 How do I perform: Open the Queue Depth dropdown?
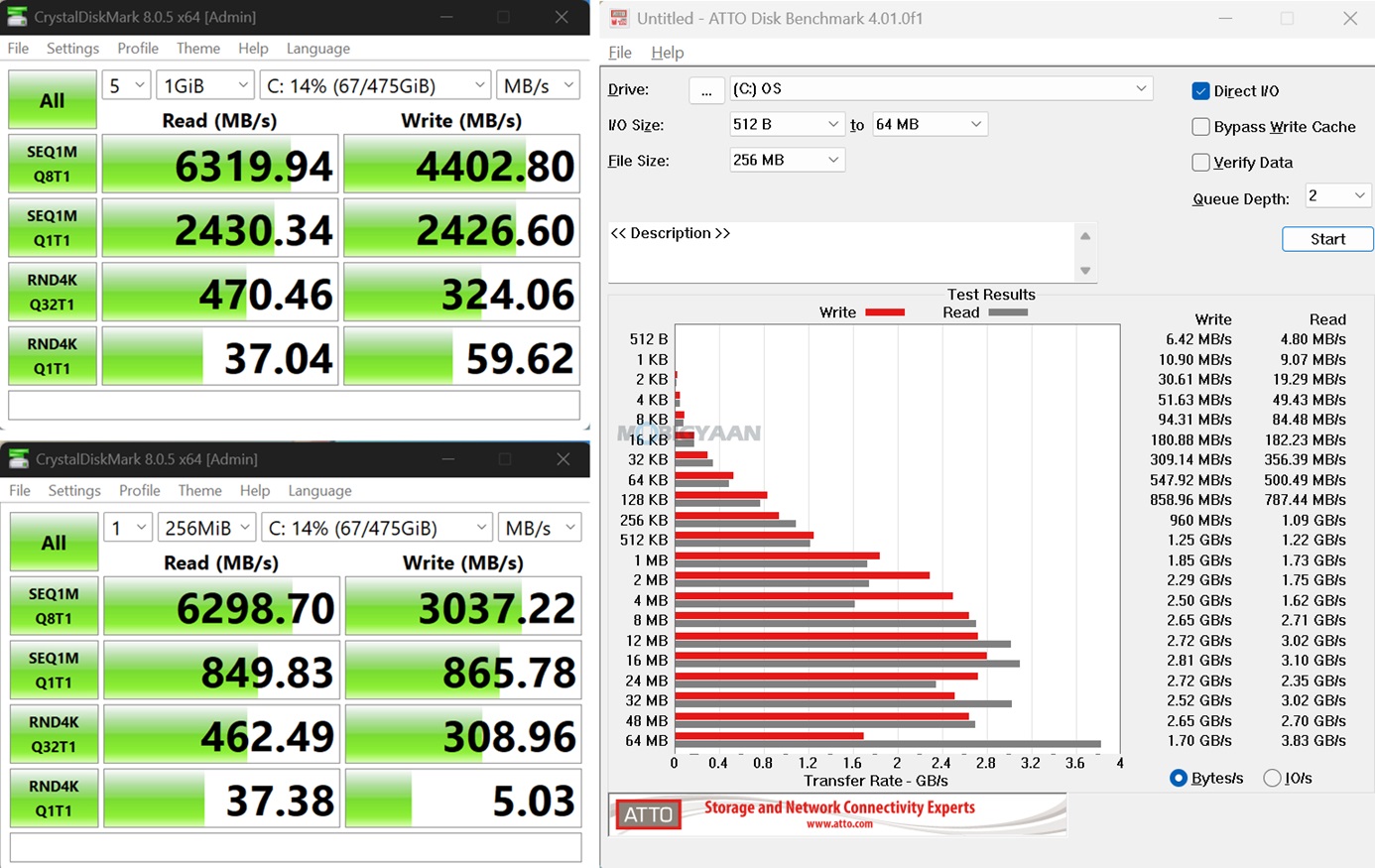(x=1338, y=195)
